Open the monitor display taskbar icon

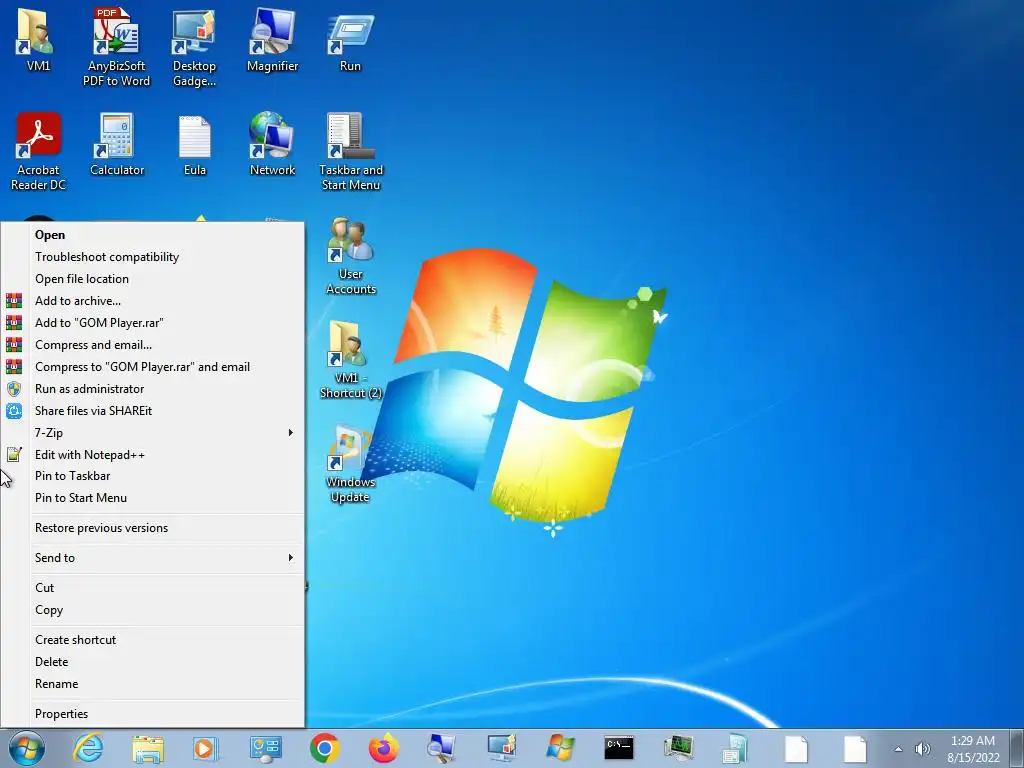tap(501, 748)
